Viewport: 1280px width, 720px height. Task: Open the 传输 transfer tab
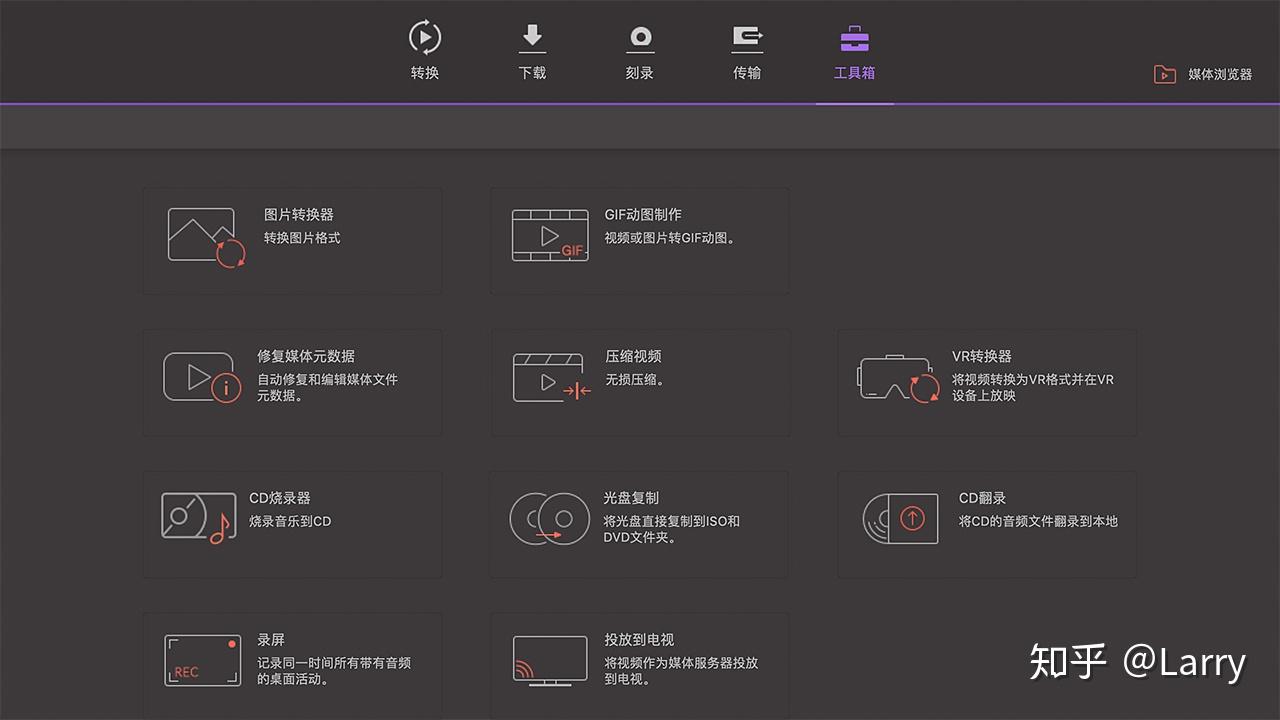coord(747,50)
